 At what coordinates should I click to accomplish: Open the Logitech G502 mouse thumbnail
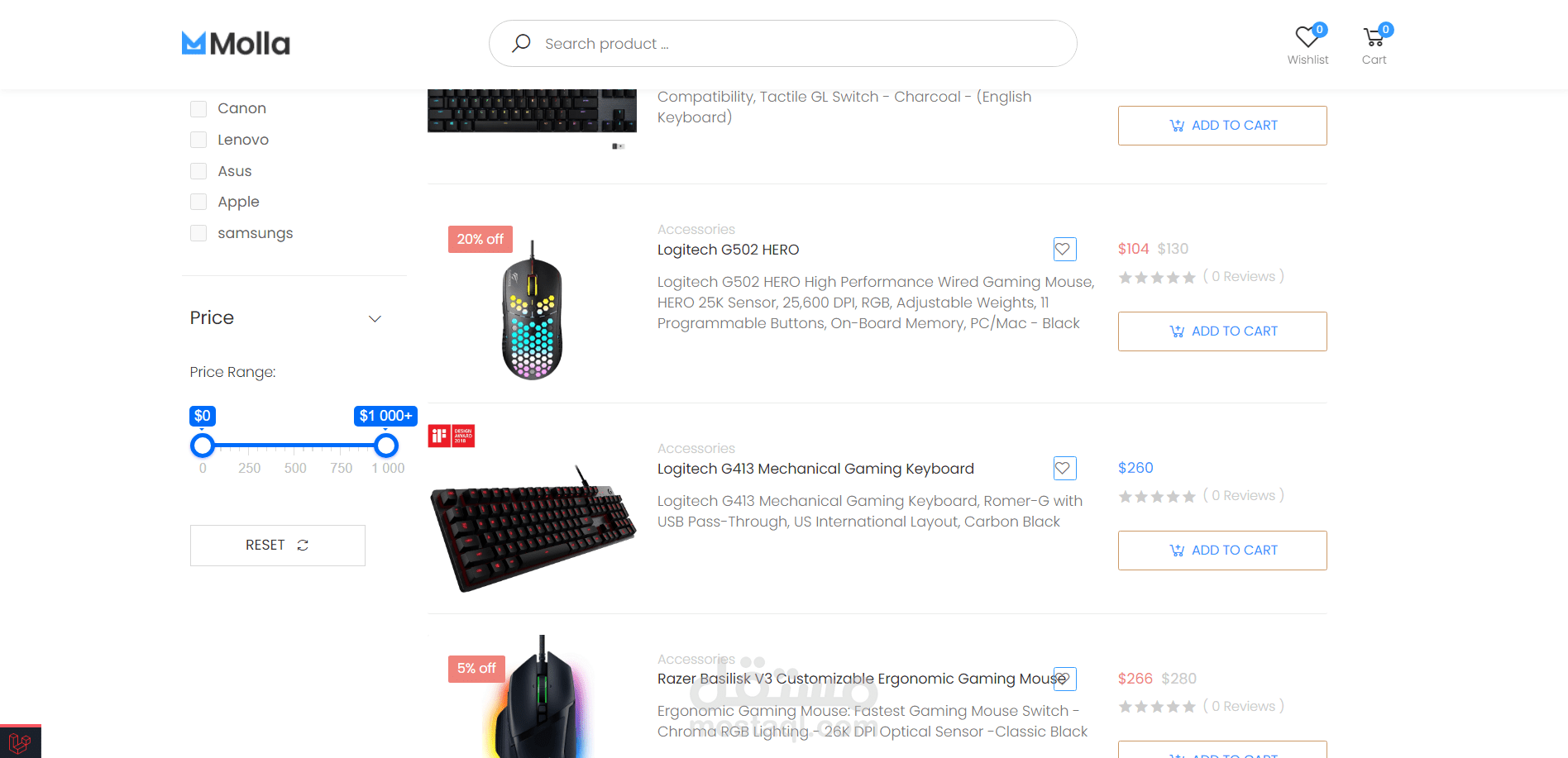[533, 310]
